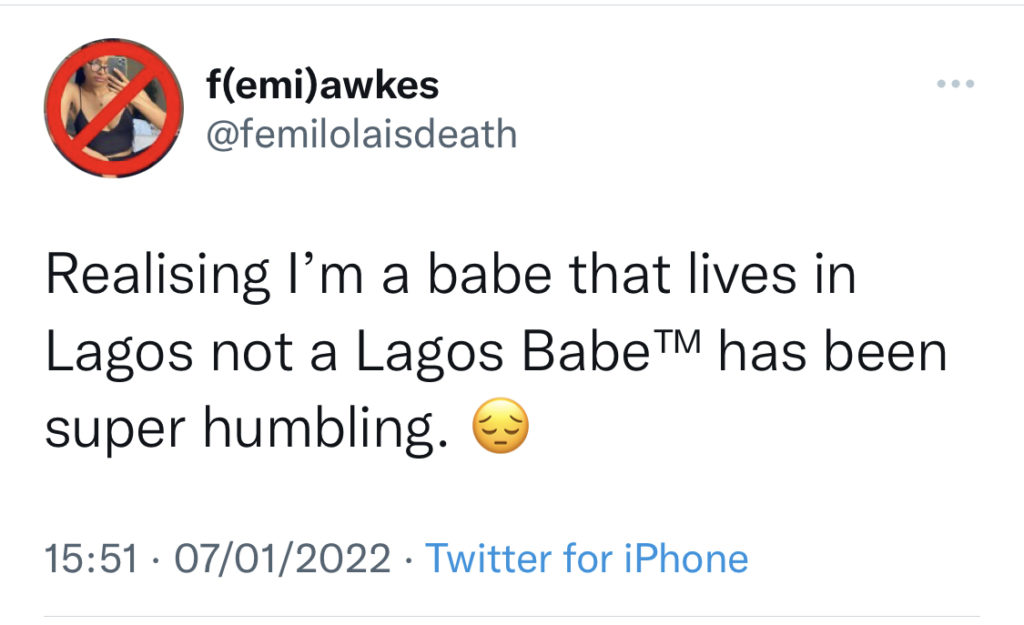Click the dot separator before Twitter for iPhone
Viewport: 1024px width, 625px height.
[409, 558]
